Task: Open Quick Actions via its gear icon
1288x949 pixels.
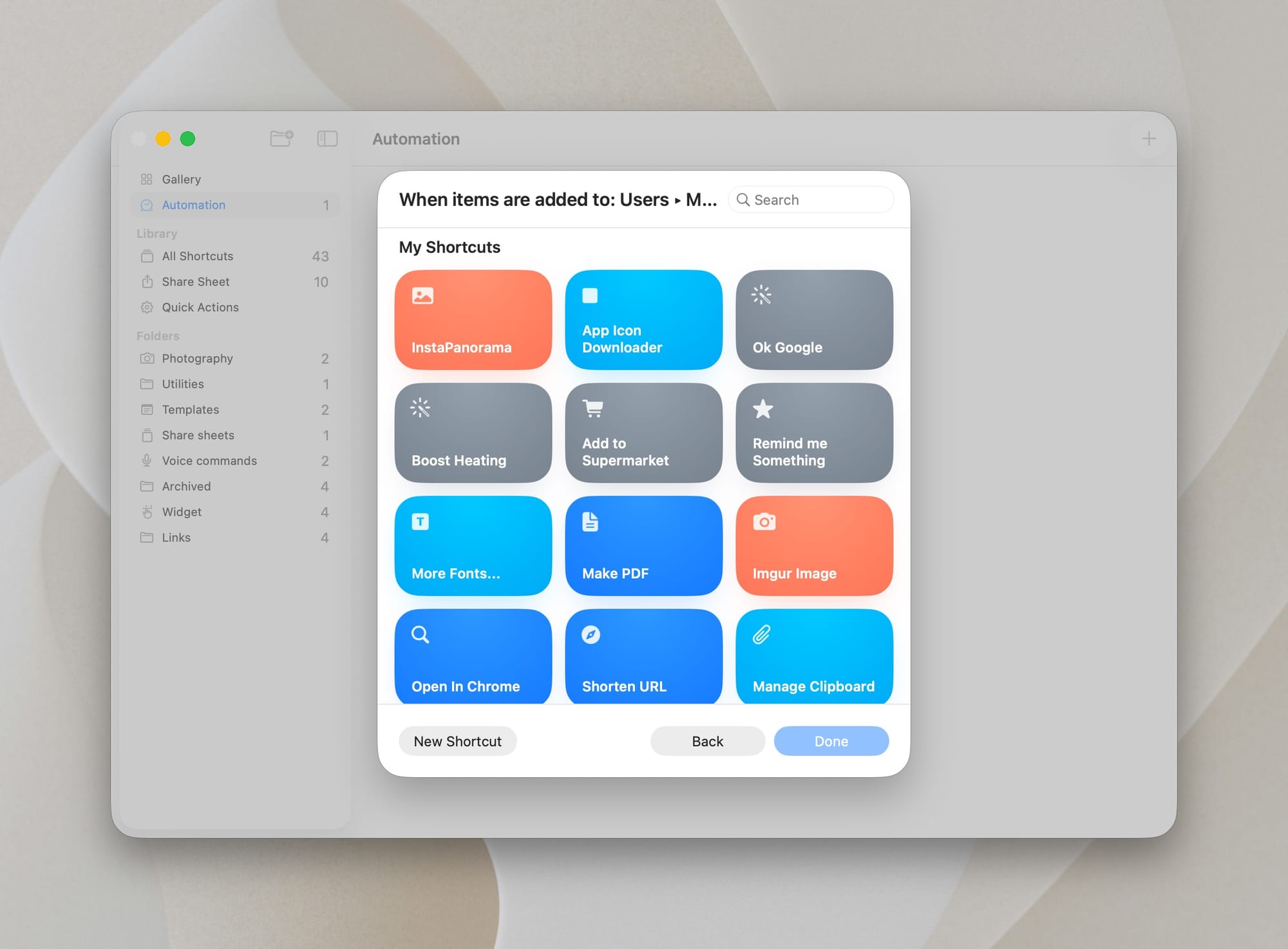Action: pos(146,307)
